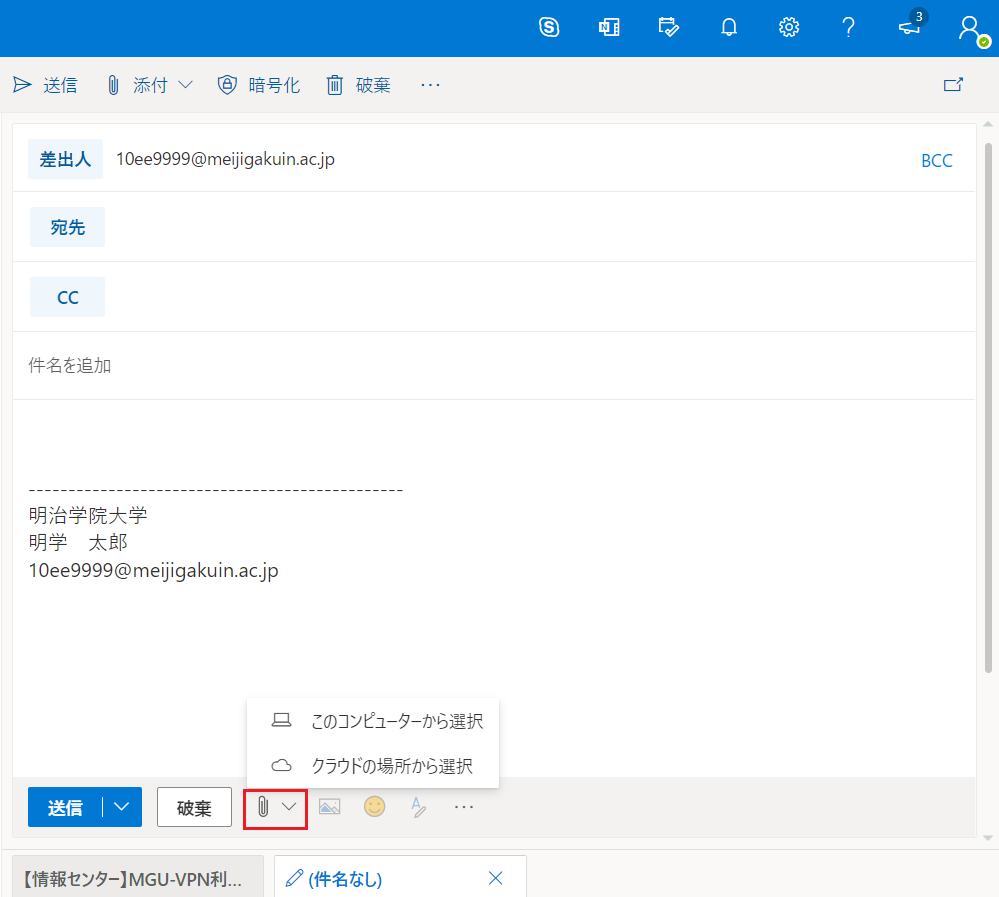Screen dimensions: 999x897
Task: Pop out message into new window
Action: 953,85
